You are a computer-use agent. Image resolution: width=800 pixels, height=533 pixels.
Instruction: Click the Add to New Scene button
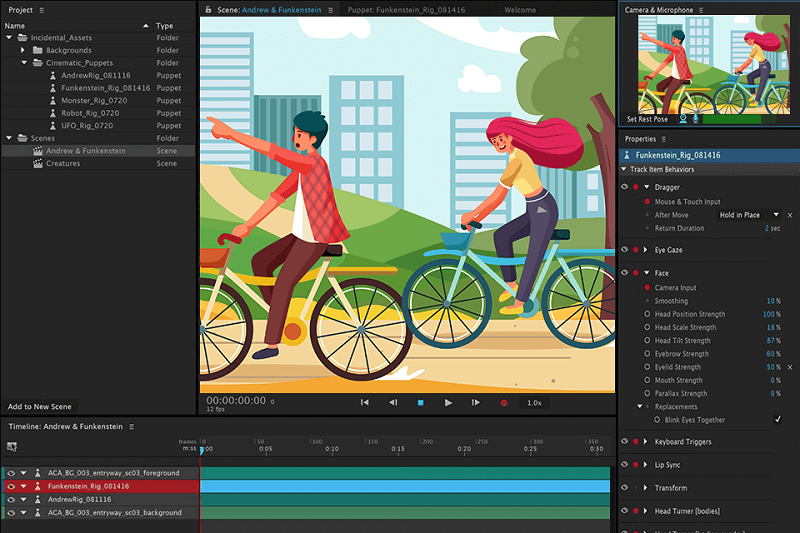[39, 407]
